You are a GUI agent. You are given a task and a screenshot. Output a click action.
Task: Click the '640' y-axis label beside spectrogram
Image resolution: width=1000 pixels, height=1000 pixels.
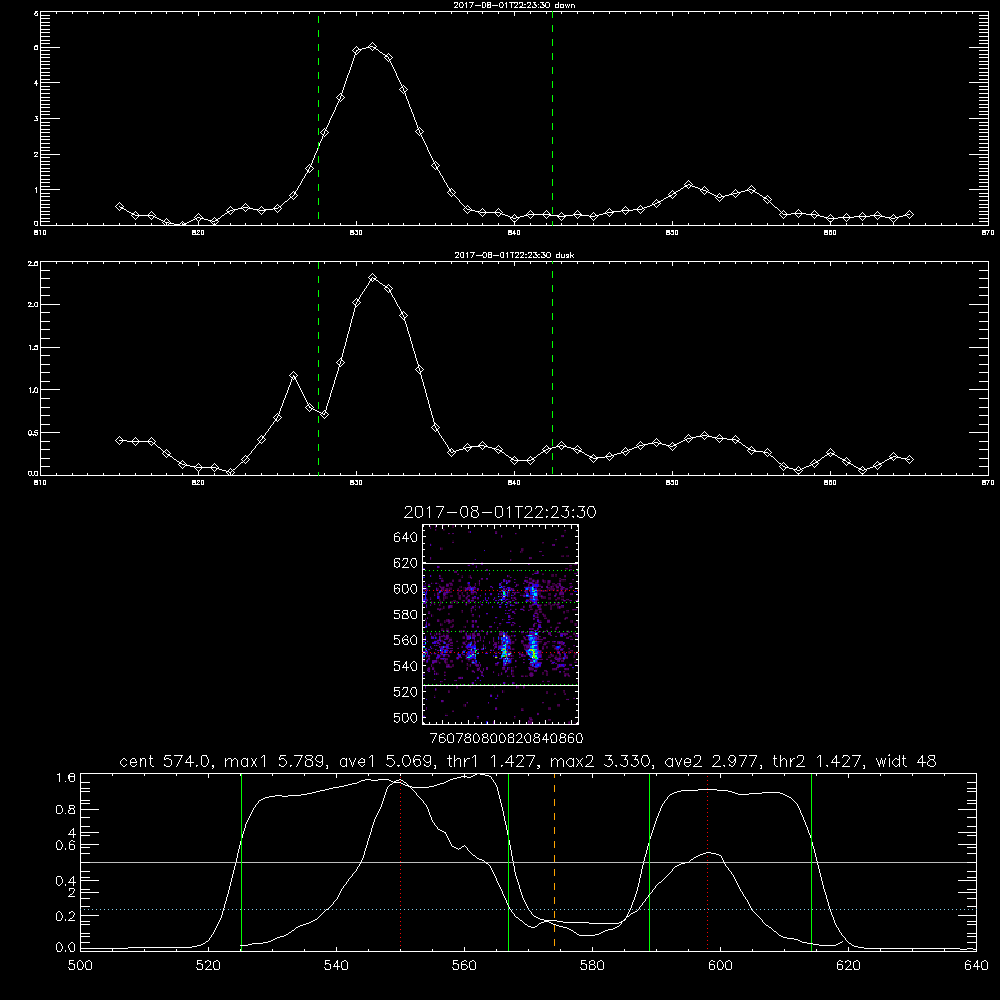point(405,538)
